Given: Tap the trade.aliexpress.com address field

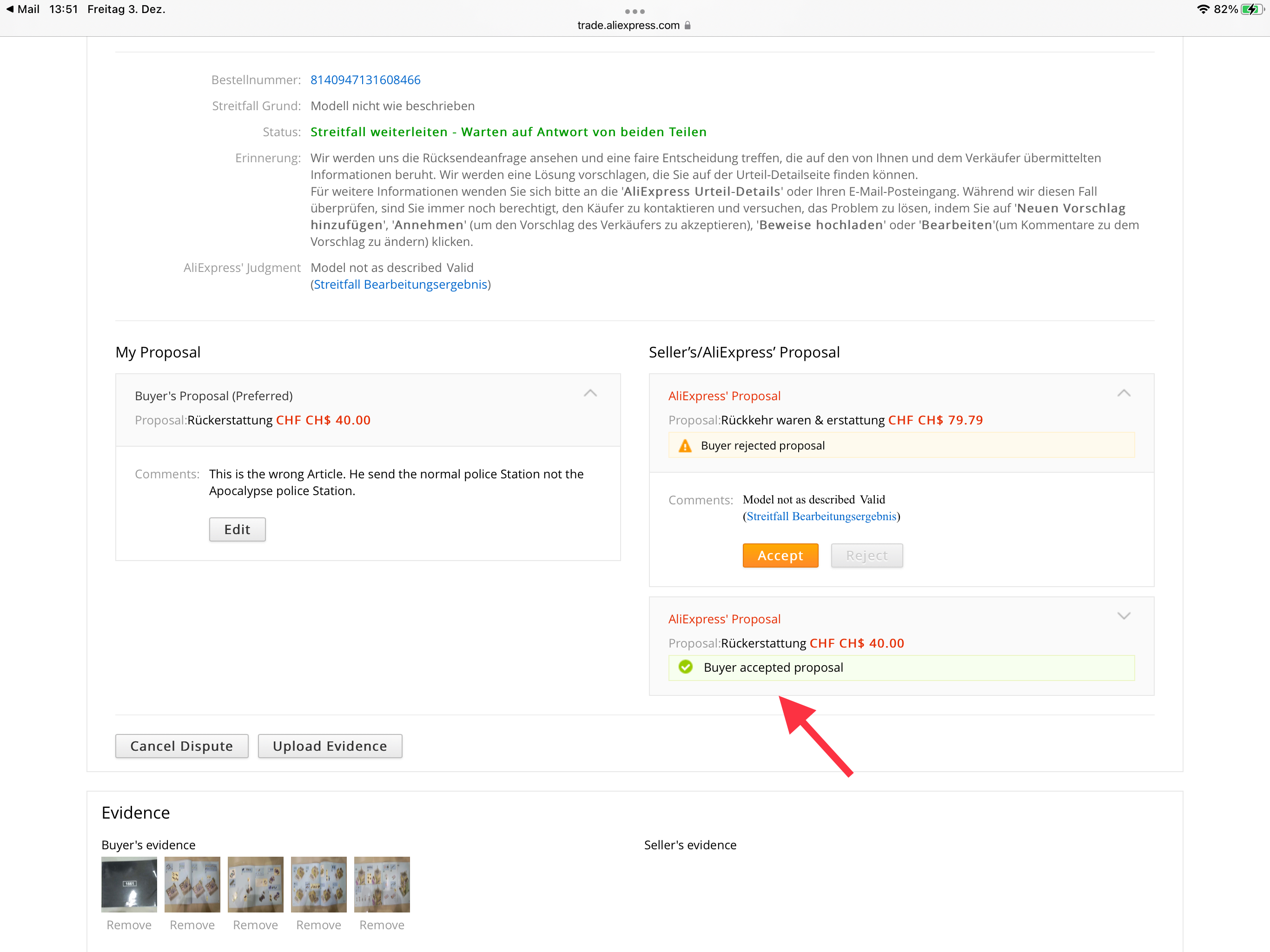Looking at the screenshot, I should tap(628, 25).
